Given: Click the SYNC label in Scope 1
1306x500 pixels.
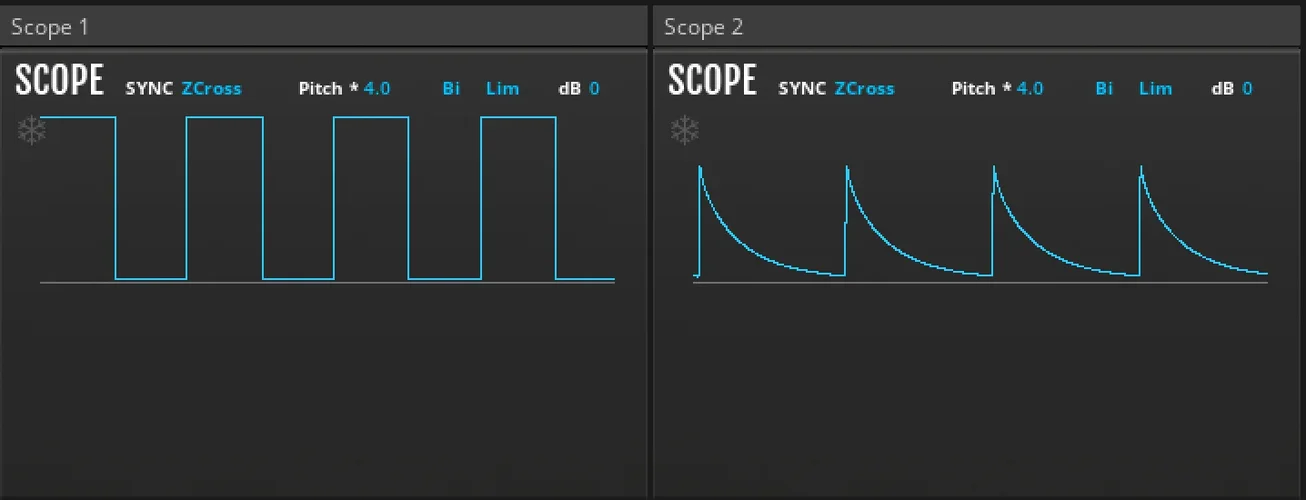Looking at the screenshot, I should [x=149, y=89].
